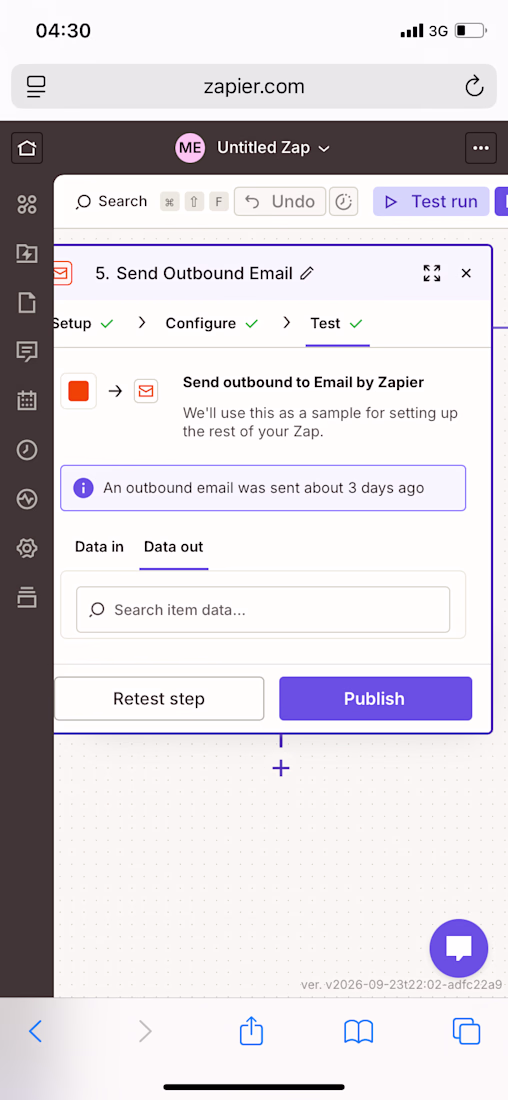The image size is (508, 1100).
Task: Expand the step panel to fullscreen
Action: point(432,273)
